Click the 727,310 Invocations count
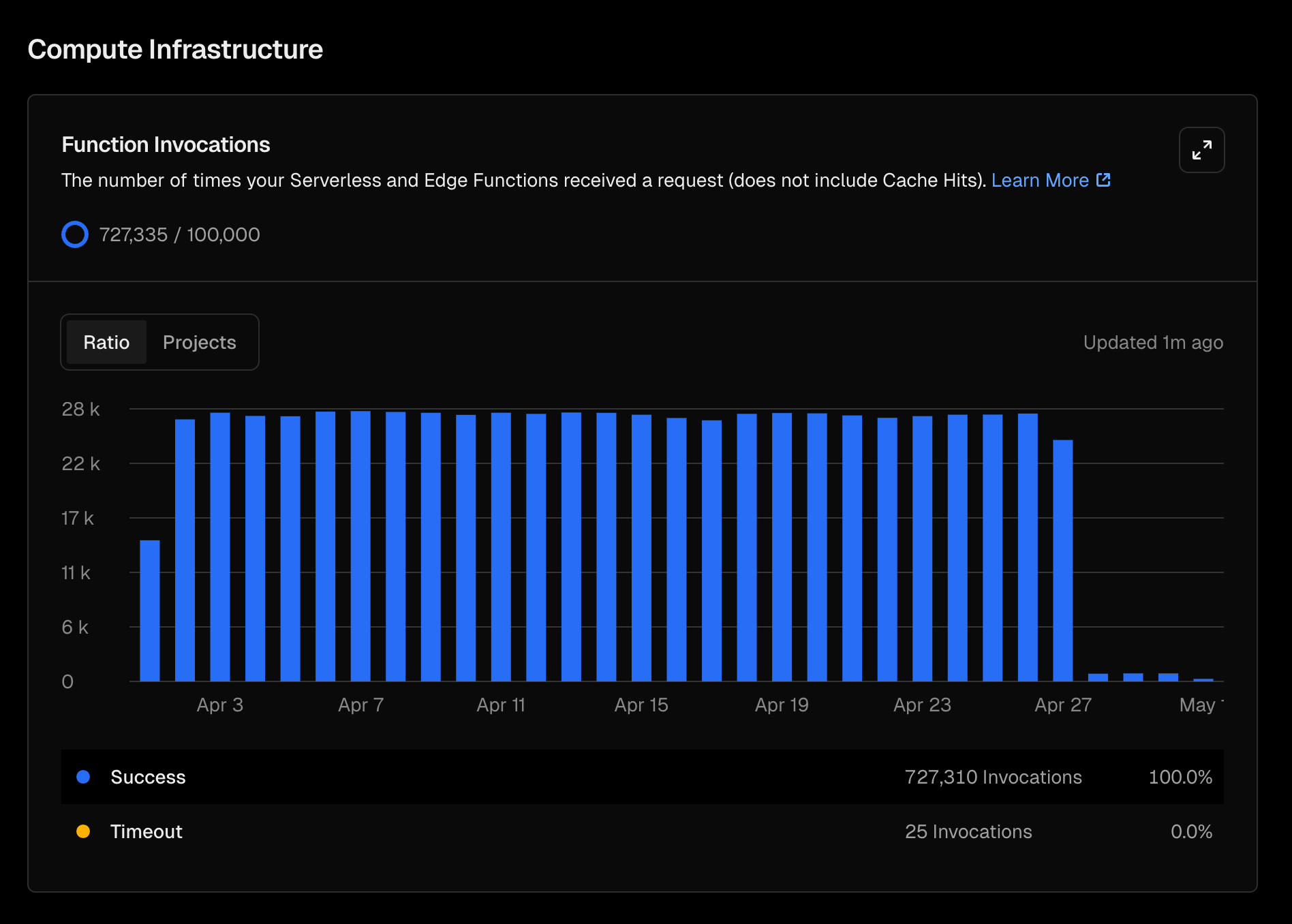The image size is (1292, 924). pyautogui.click(x=993, y=777)
